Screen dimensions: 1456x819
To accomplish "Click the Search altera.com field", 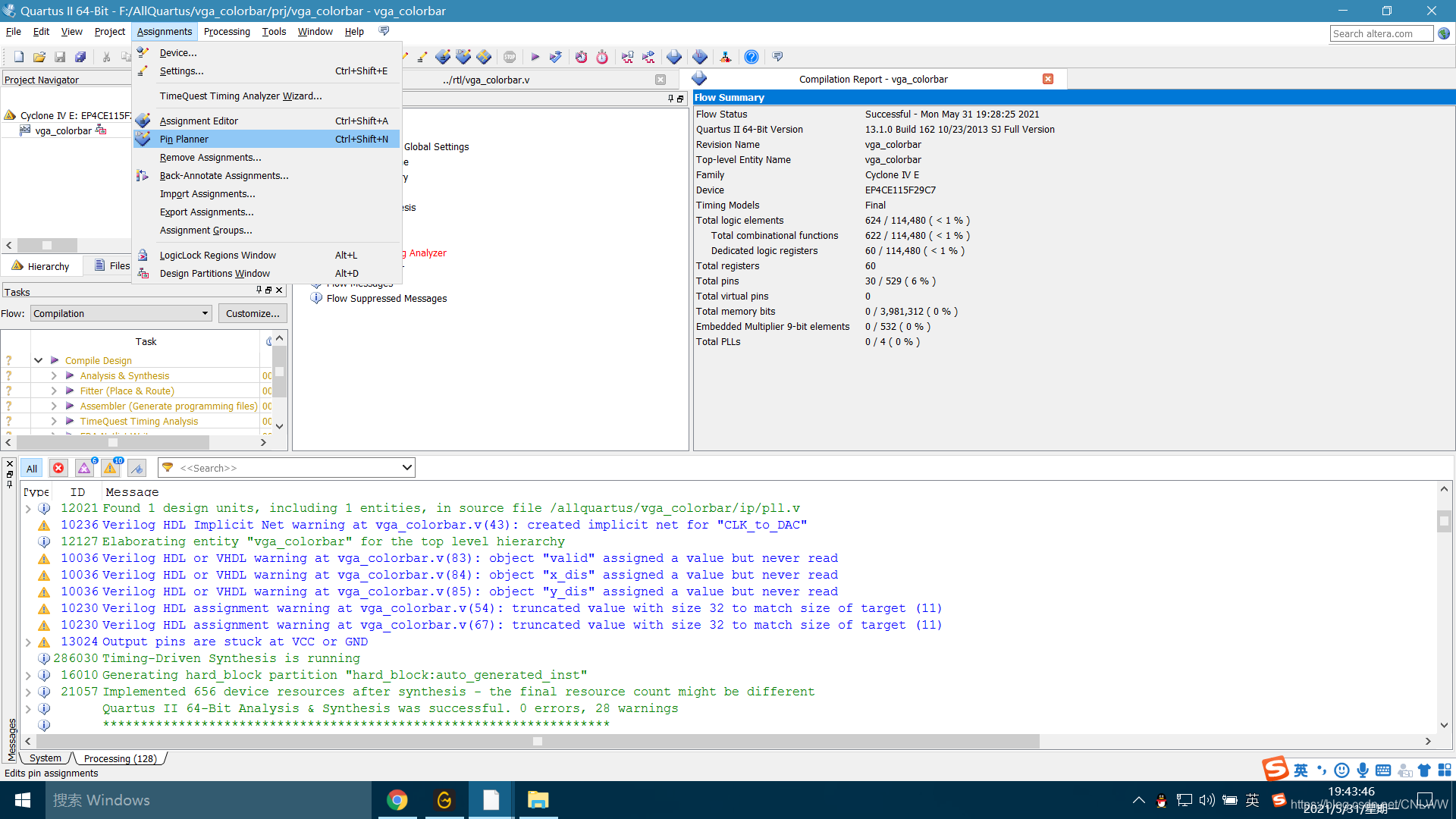I will 1380,33.
